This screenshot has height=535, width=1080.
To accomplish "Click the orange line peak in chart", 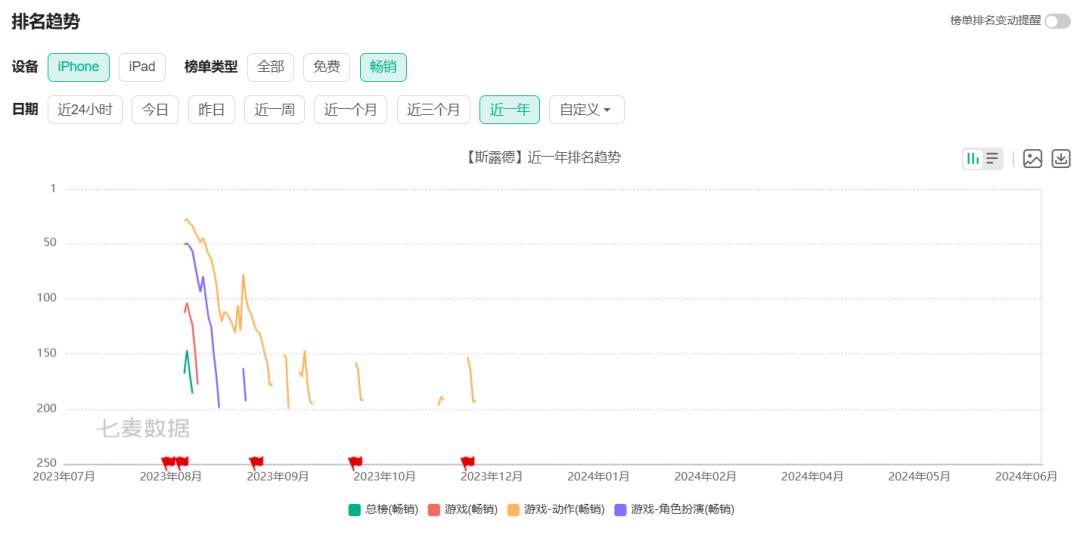I will coord(186,219).
